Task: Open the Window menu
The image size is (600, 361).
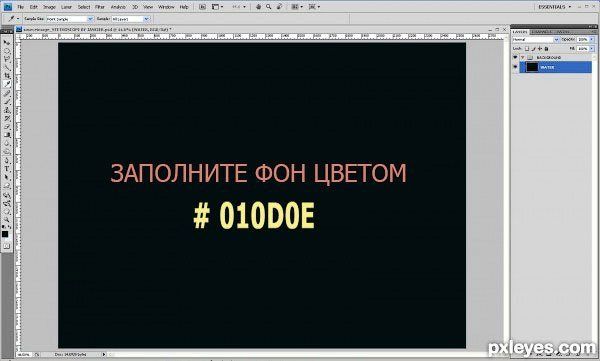Action: coord(166,7)
